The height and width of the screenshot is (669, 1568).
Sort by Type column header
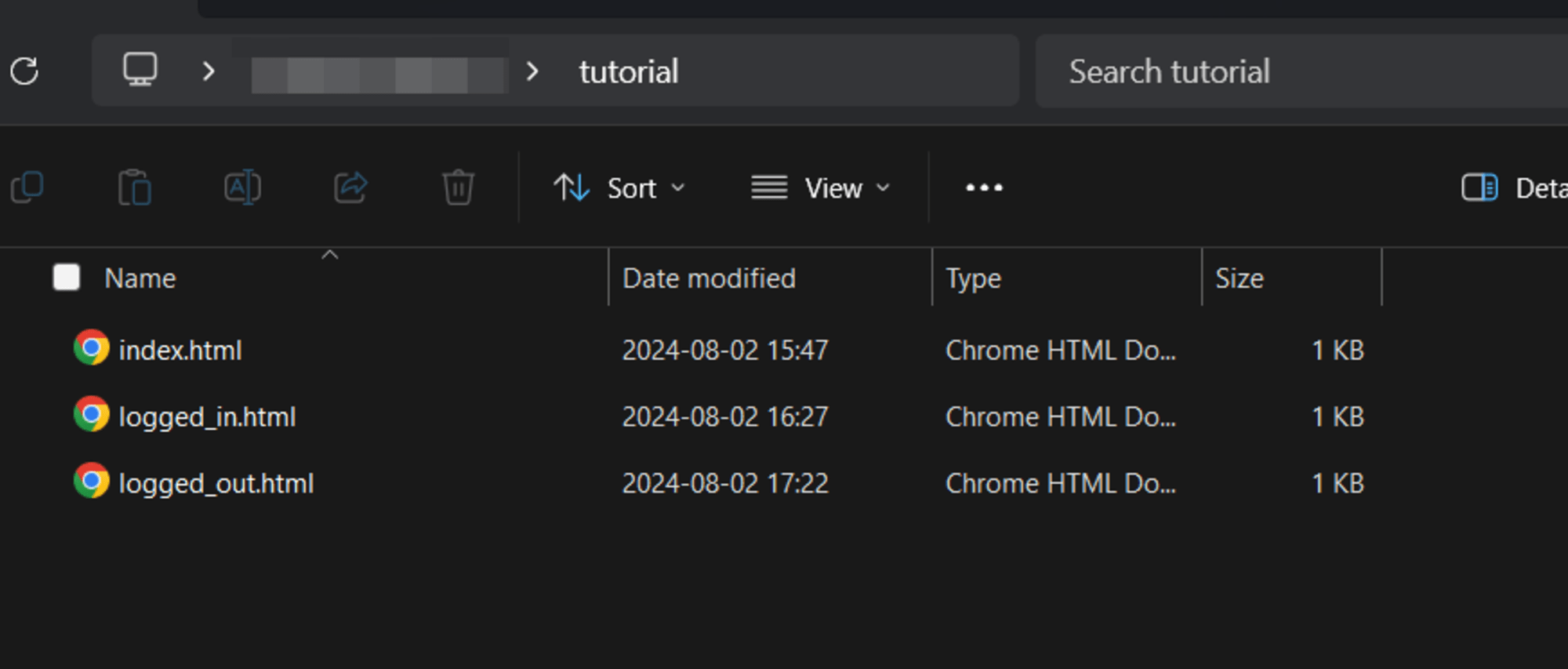(x=974, y=278)
